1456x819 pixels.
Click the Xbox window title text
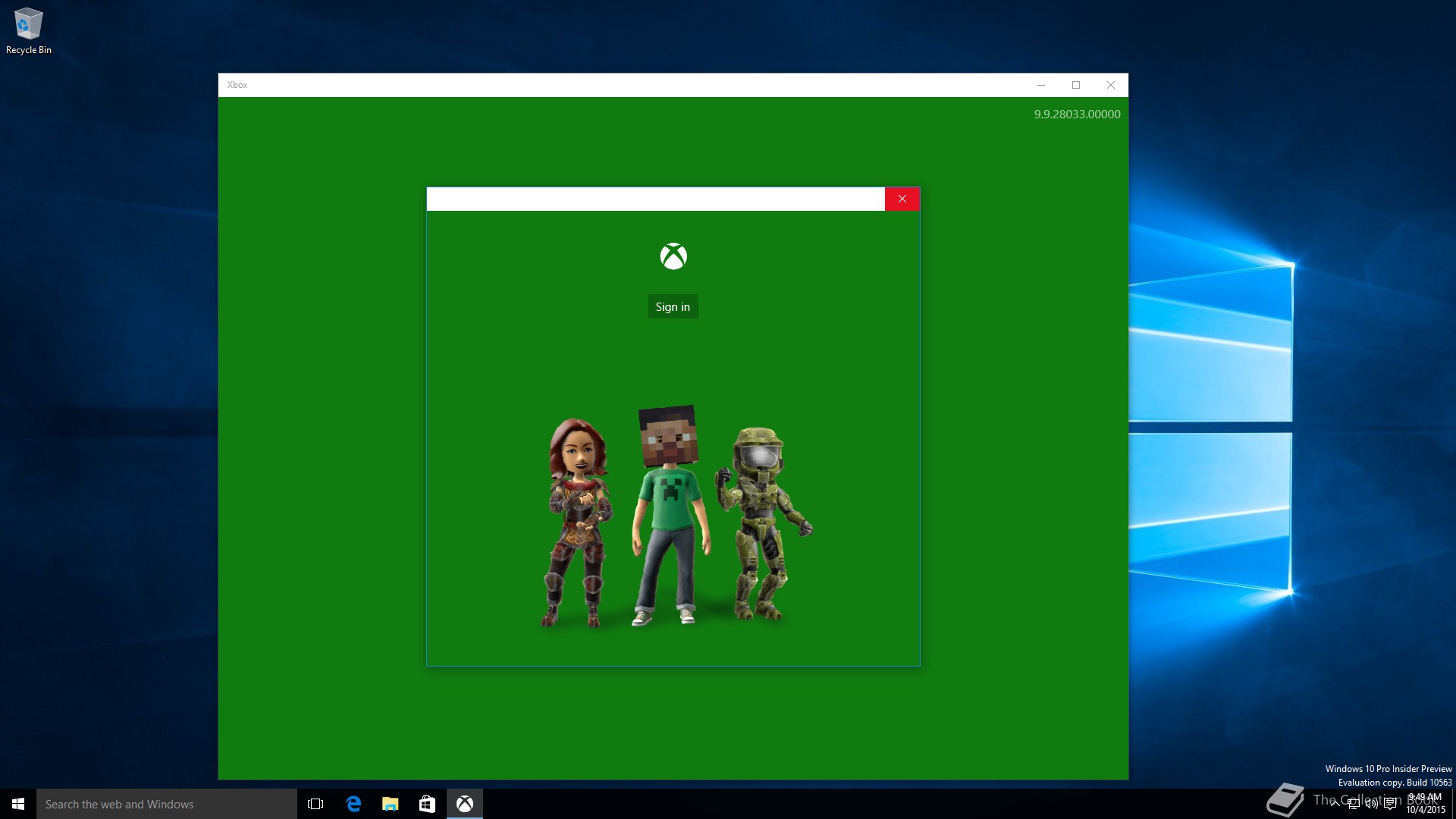tap(237, 85)
